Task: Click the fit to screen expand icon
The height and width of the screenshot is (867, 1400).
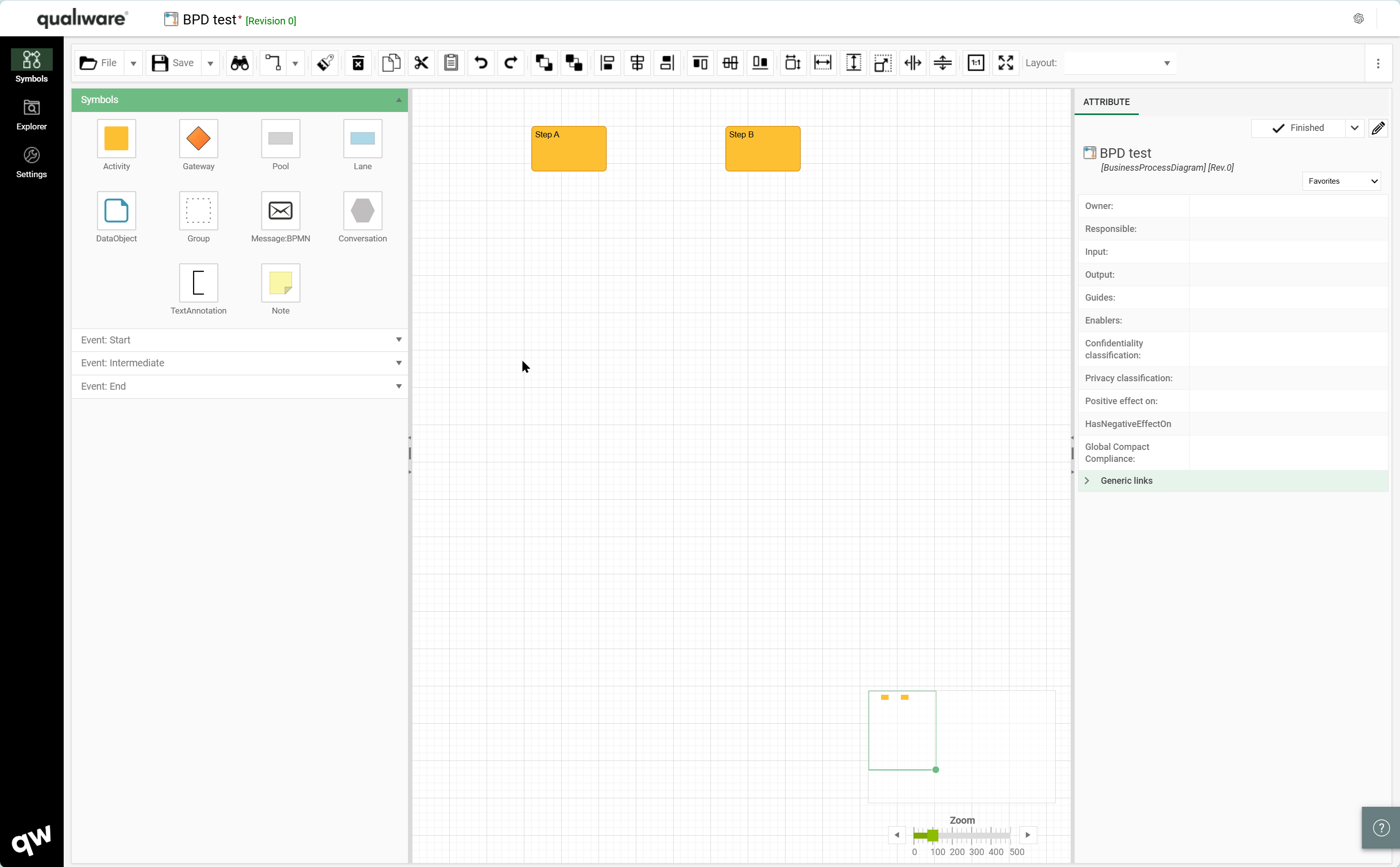Action: [x=1006, y=63]
